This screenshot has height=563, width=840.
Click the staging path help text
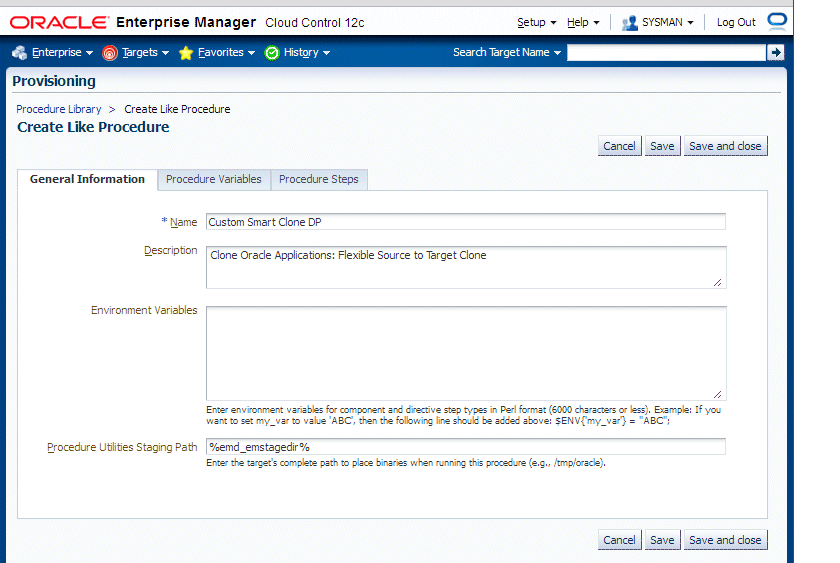click(406, 463)
